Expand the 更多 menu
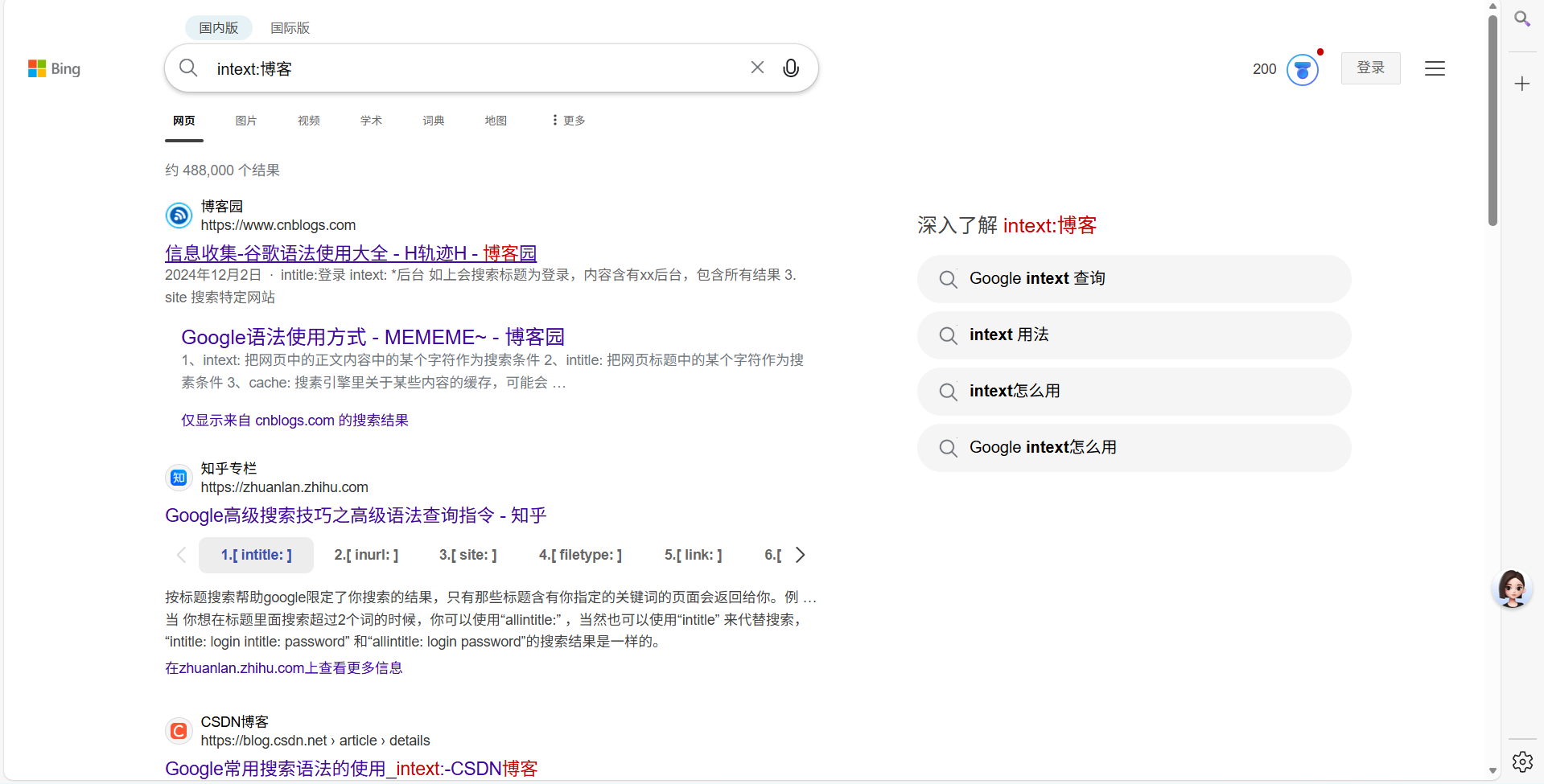This screenshot has height=784, width=1544. click(569, 121)
